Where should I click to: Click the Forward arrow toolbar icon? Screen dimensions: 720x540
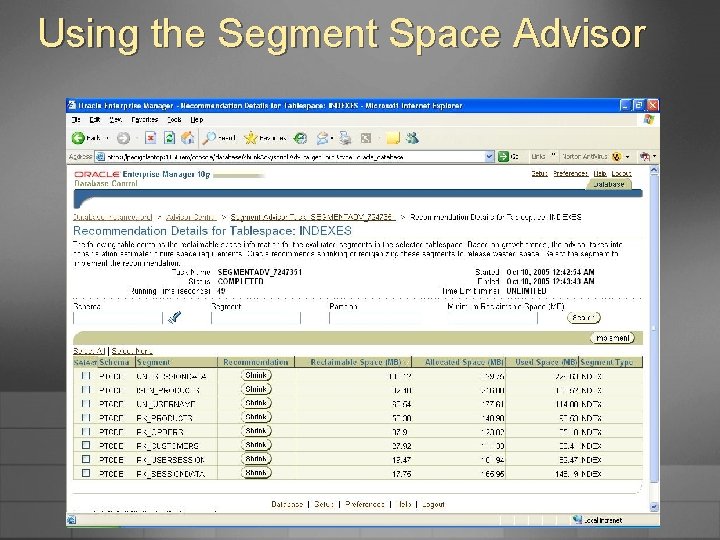coord(123,138)
